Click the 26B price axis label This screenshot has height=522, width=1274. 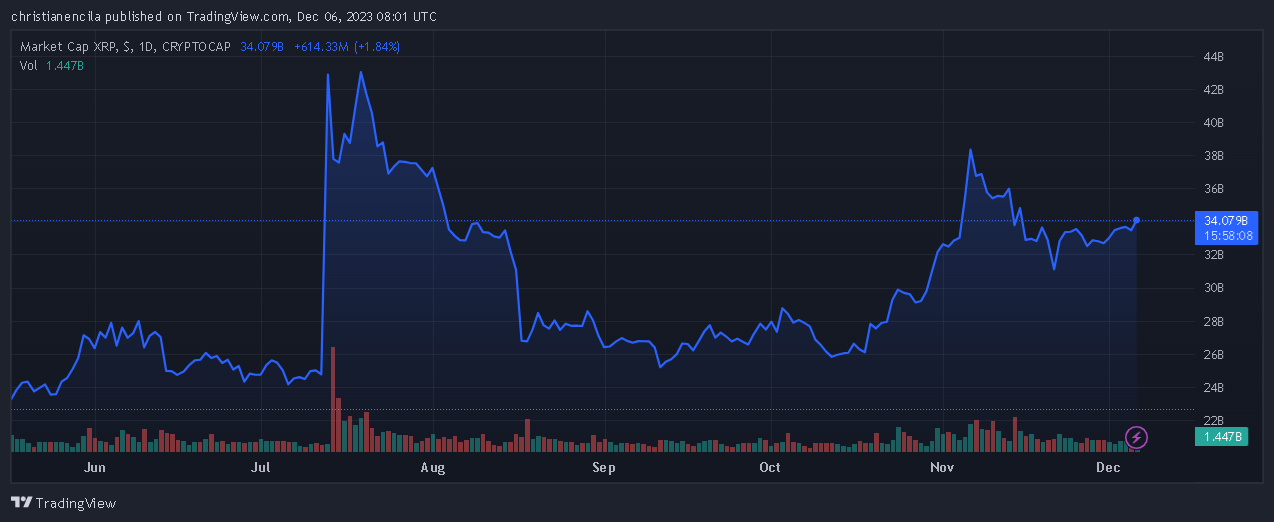tap(1214, 355)
